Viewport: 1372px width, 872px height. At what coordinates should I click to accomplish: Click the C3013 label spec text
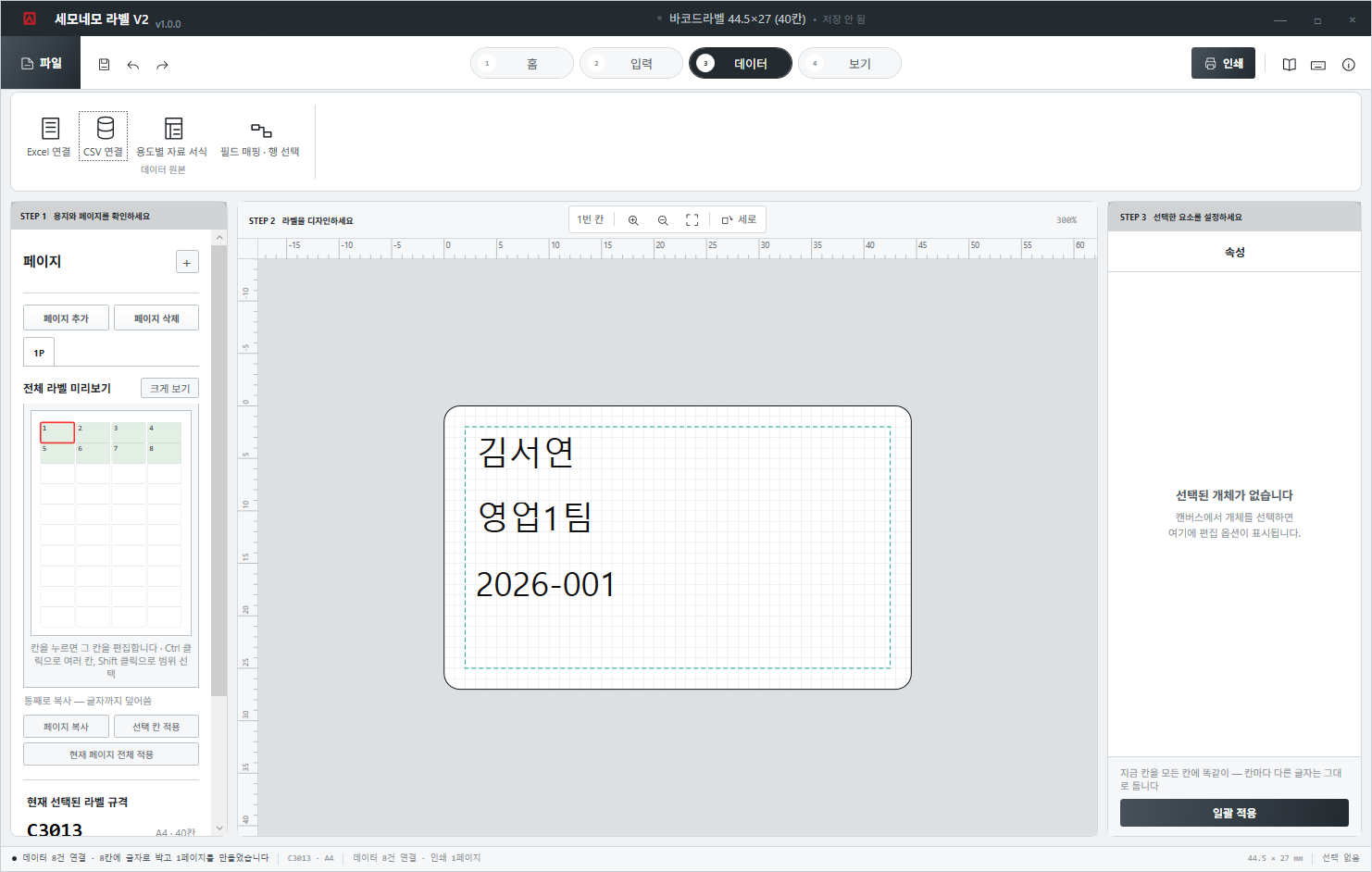[55, 829]
